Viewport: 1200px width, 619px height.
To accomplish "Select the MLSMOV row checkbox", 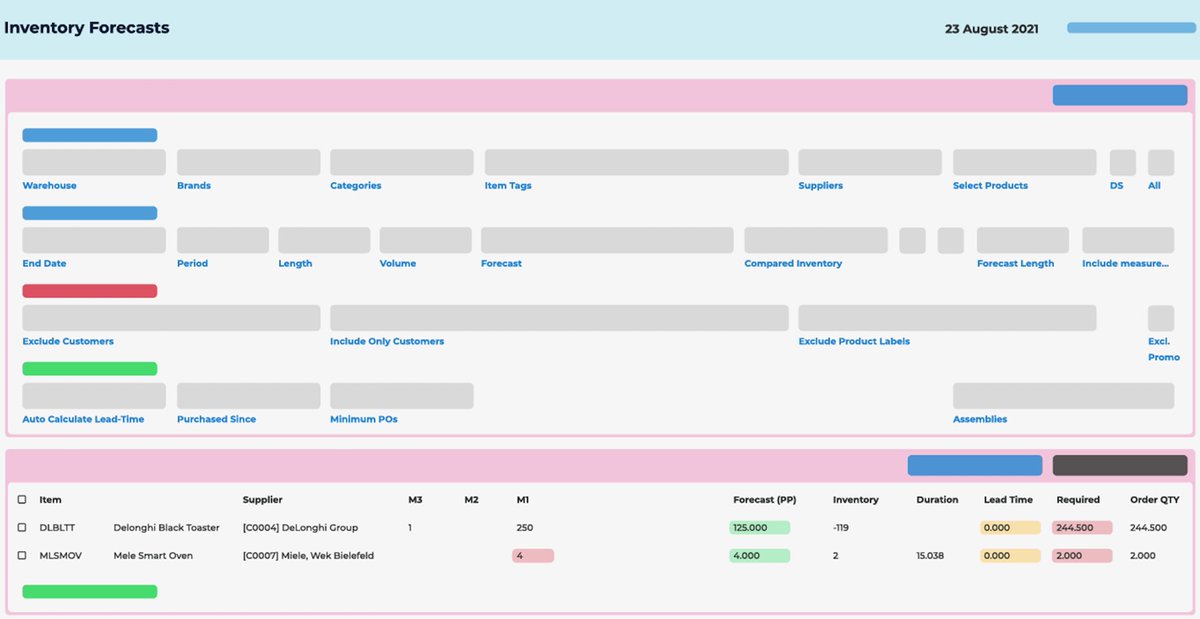I will pos(22,555).
